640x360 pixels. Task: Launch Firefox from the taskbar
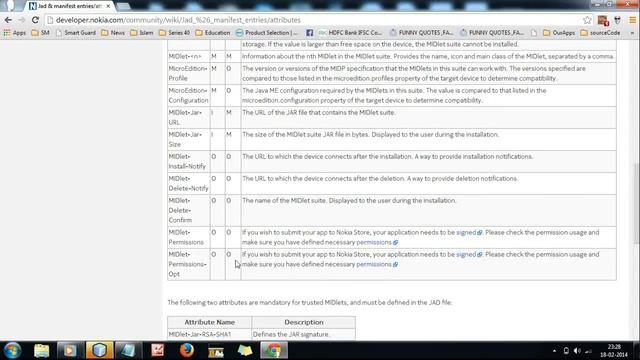tap(187, 350)
